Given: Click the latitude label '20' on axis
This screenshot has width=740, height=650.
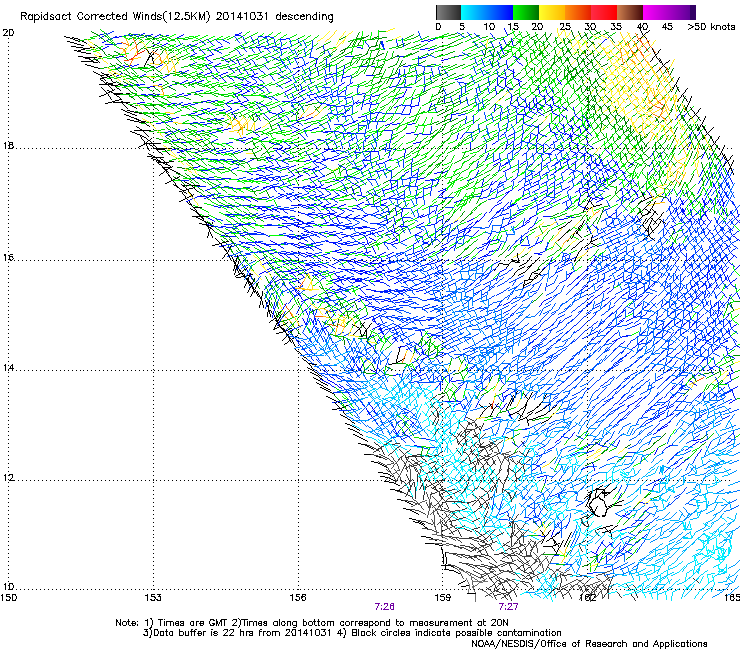Looking at the screenshot, I should tap(8, 33).
